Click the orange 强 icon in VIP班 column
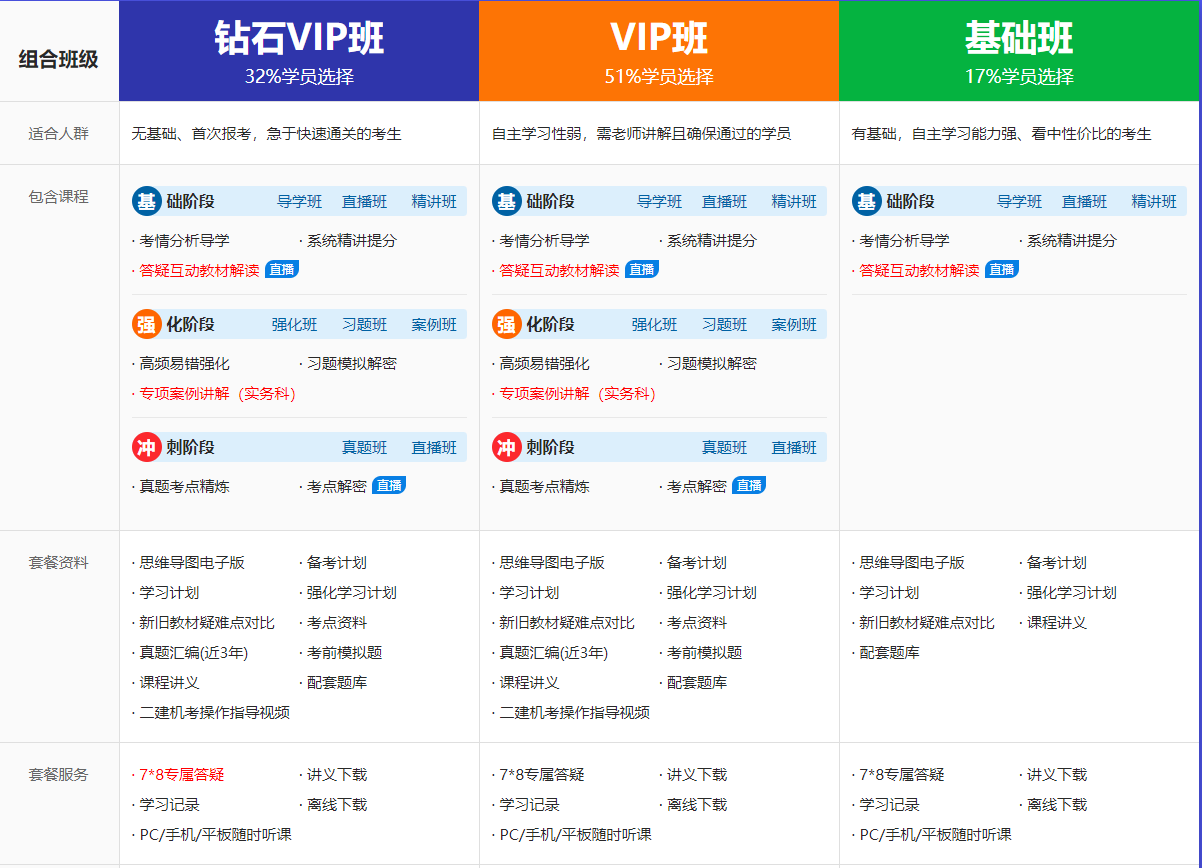The height and width of the screenshot is (868, 1202). (x=506, y=324)
